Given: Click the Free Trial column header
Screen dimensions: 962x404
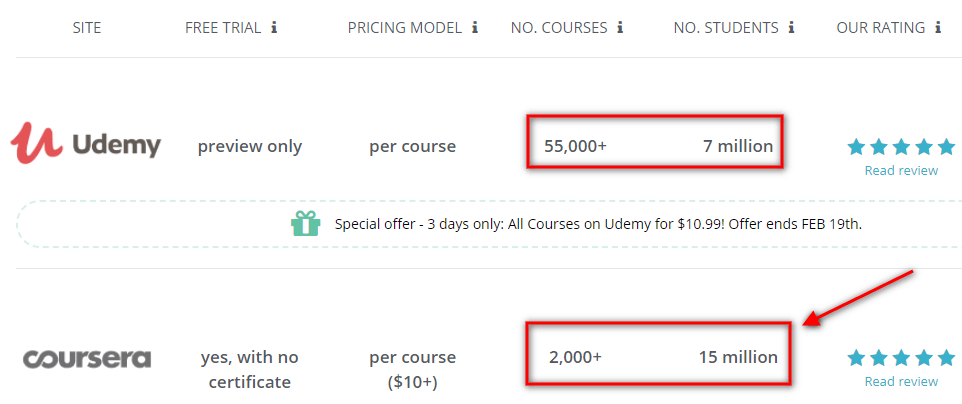Looking at the screenshot, I should coord(222,28).
